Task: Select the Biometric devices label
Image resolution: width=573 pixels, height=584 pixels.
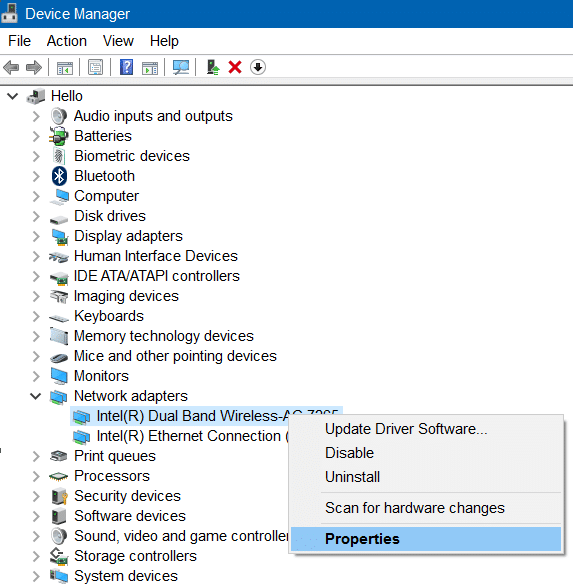Action: [132, 156]
